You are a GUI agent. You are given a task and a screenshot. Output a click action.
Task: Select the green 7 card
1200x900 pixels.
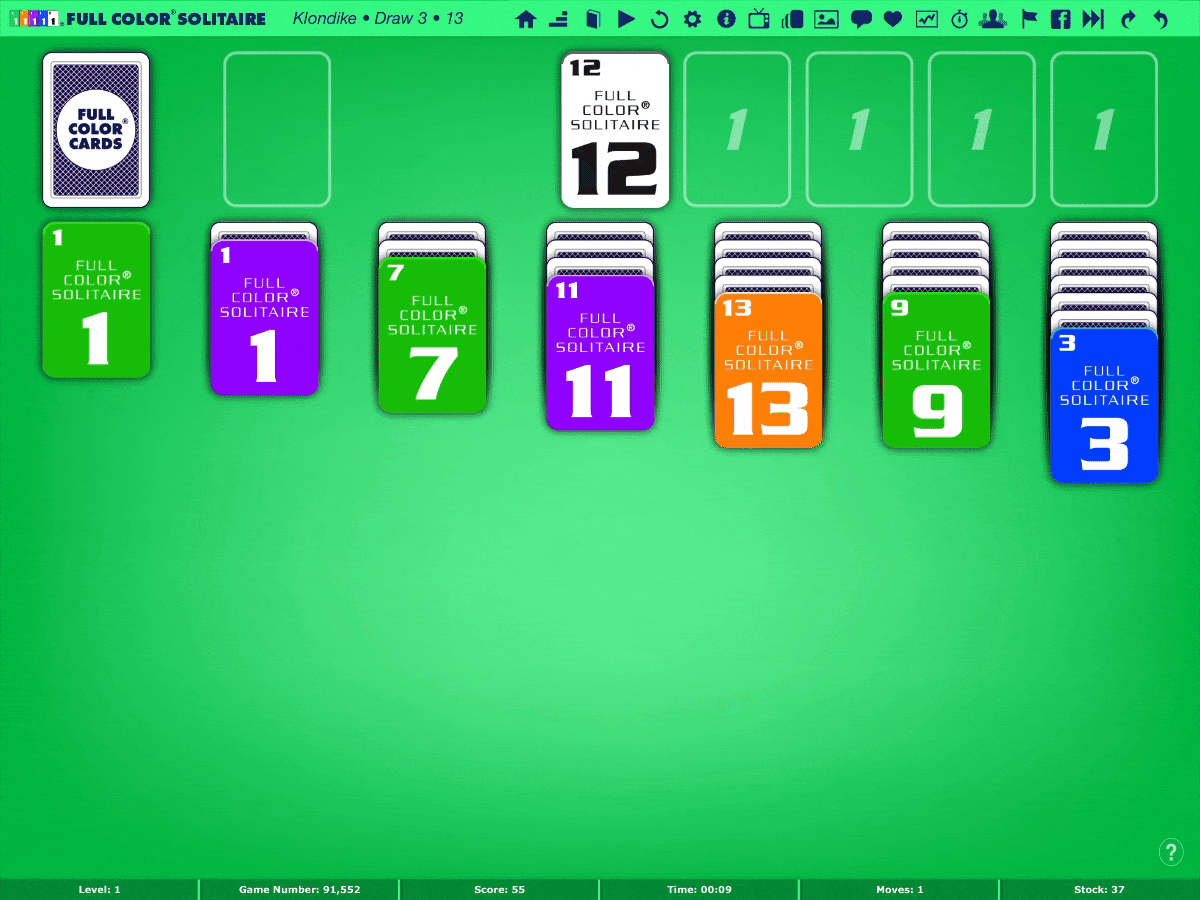coord(432,335)
